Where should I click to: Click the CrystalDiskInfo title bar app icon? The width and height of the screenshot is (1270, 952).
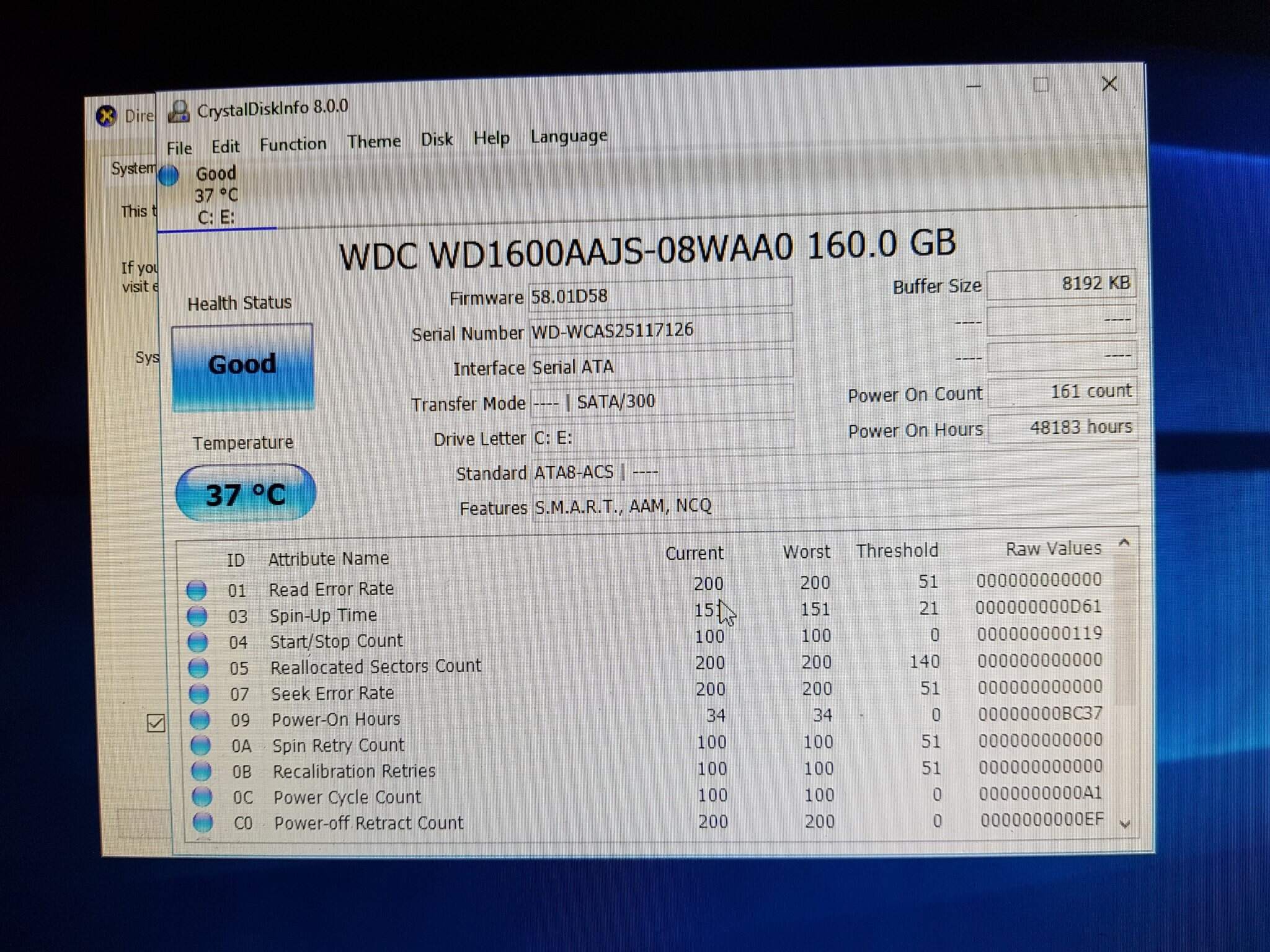[x=179, y=112]
